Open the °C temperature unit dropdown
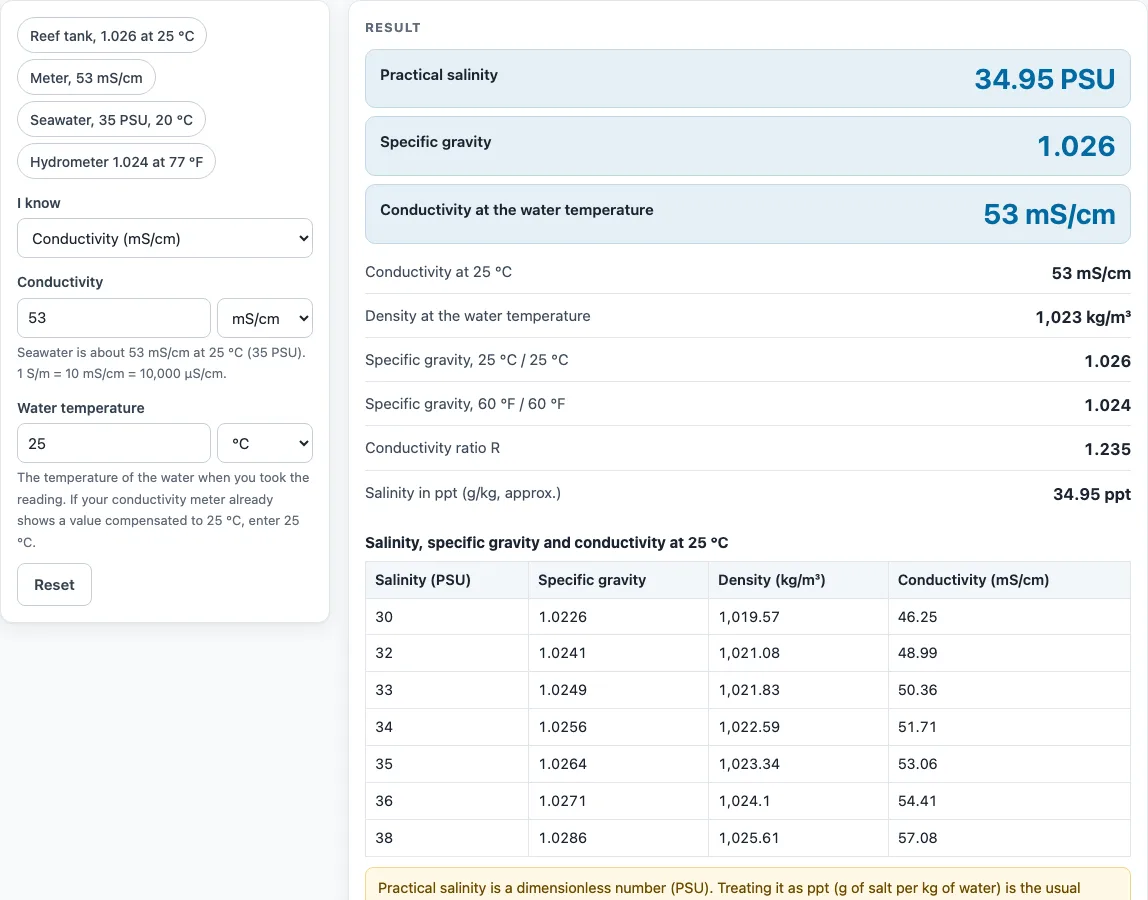Viewport: 1148px width, 900px height. click(x=265, y=443)
